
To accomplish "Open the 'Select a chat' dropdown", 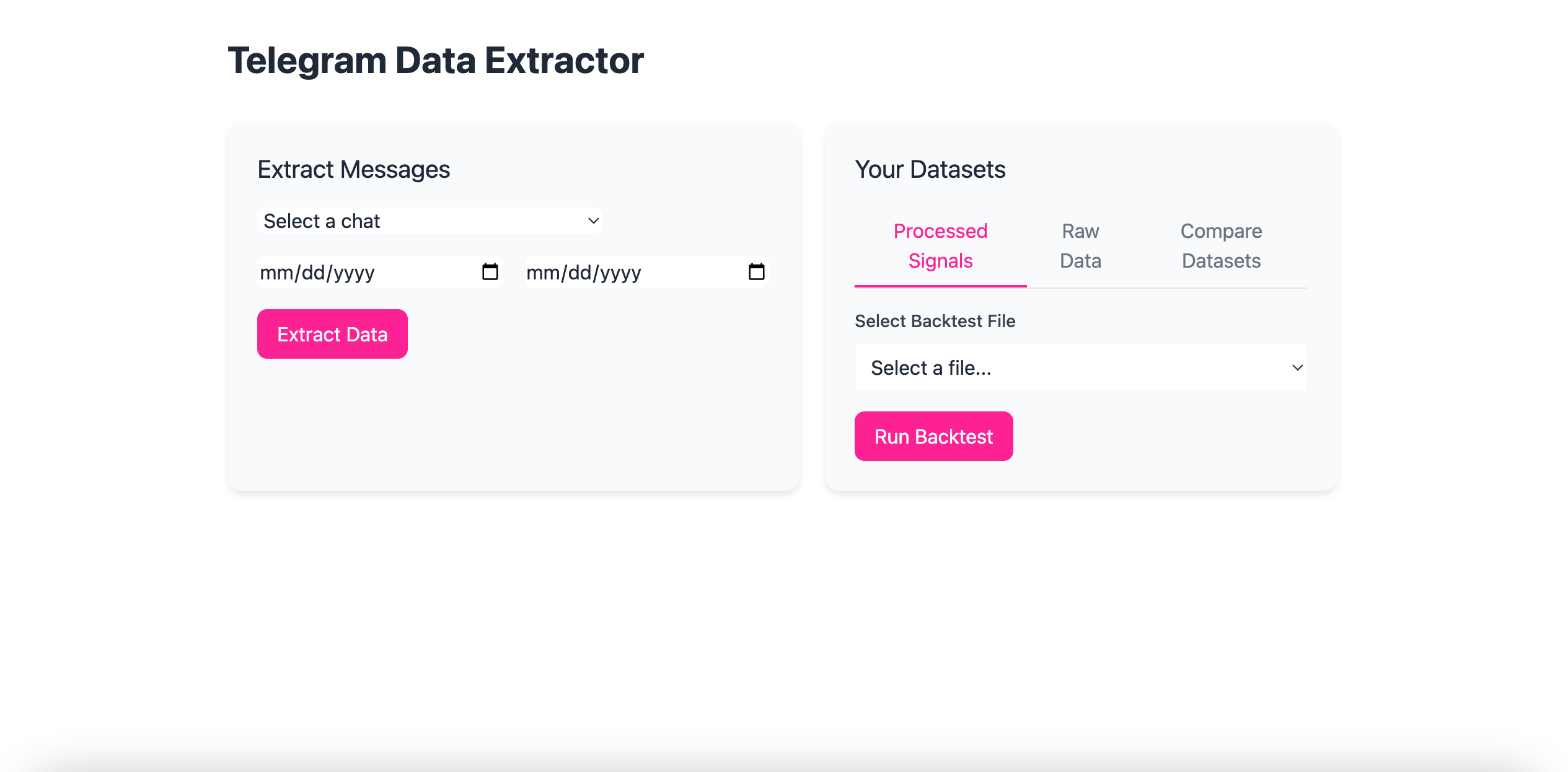I will point(430,221).
